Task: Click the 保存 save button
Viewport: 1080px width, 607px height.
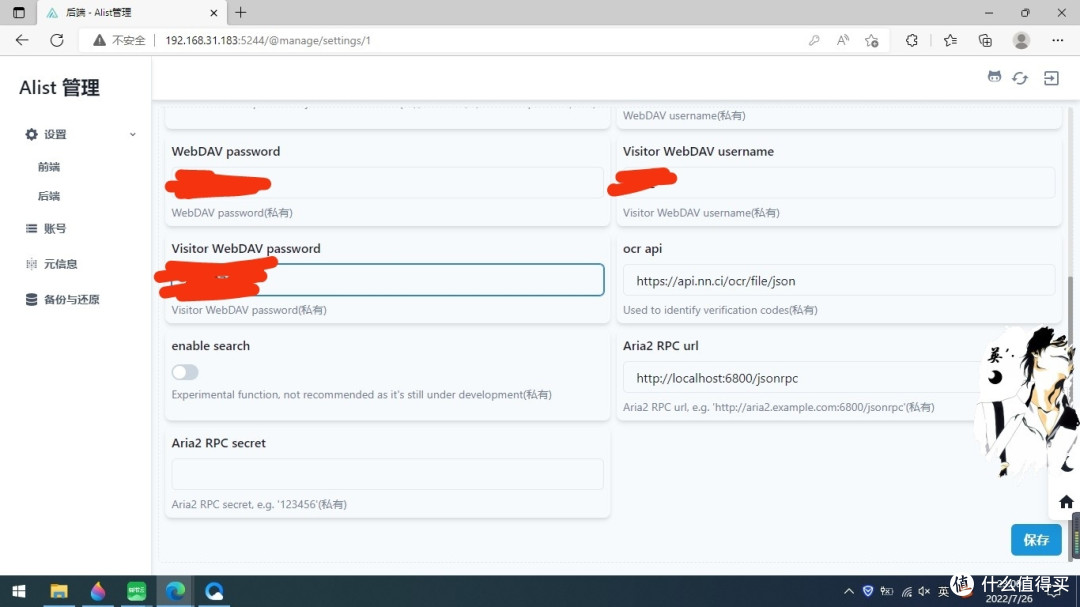Action: tap(1036, 540)
